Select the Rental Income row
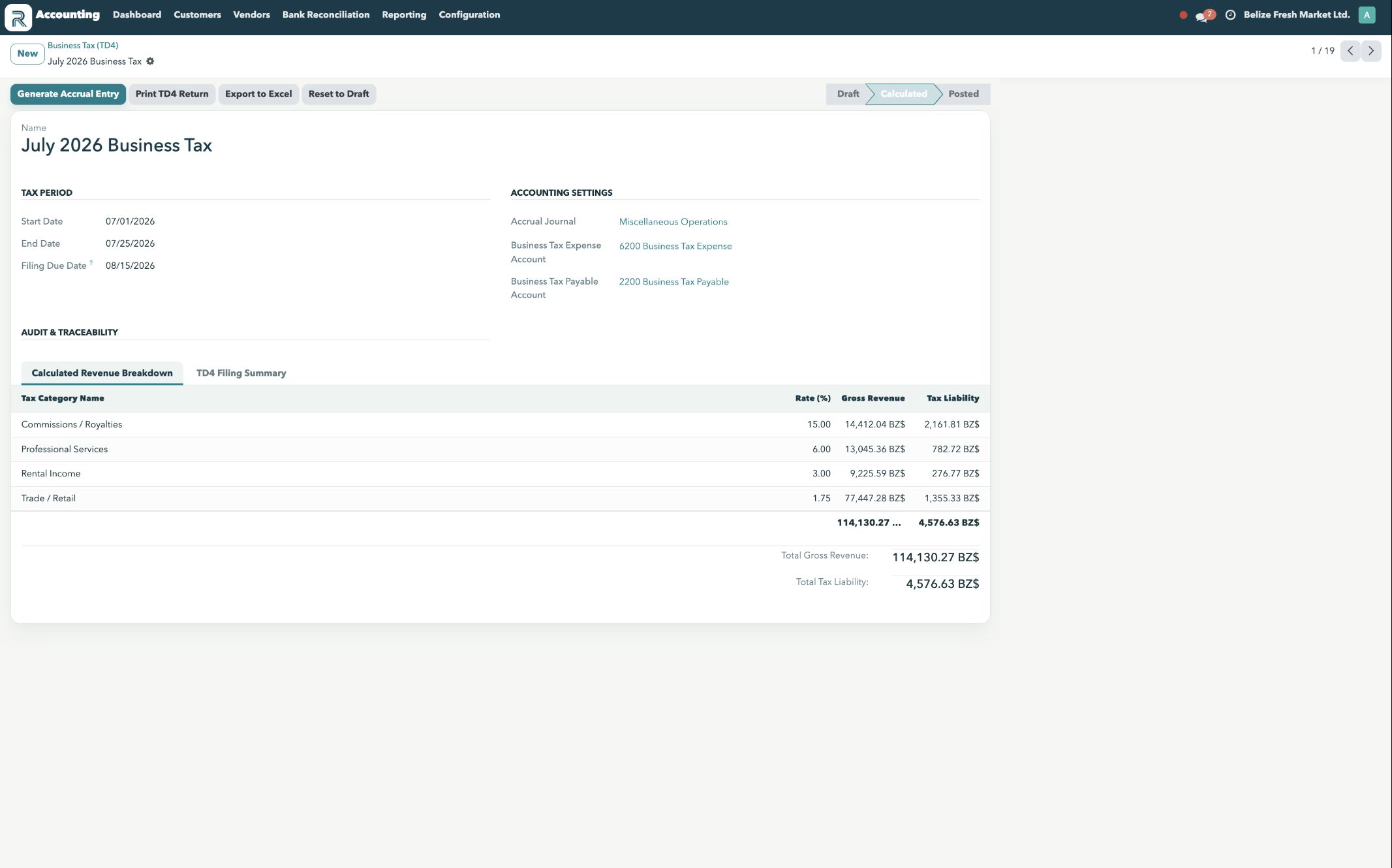 point(500,474)
